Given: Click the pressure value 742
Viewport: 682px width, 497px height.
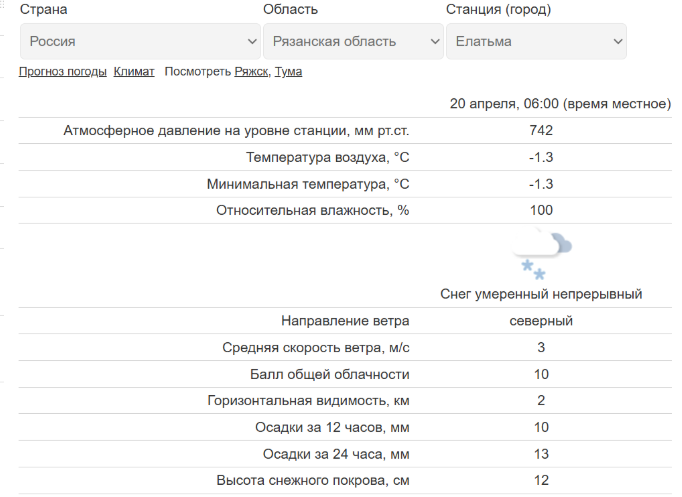Looking at the screenshot, I should 541,130.
